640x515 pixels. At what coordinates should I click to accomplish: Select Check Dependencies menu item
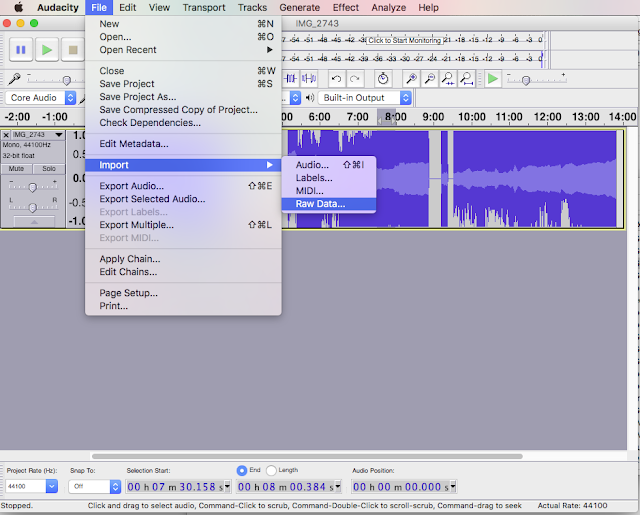(183, 123)
